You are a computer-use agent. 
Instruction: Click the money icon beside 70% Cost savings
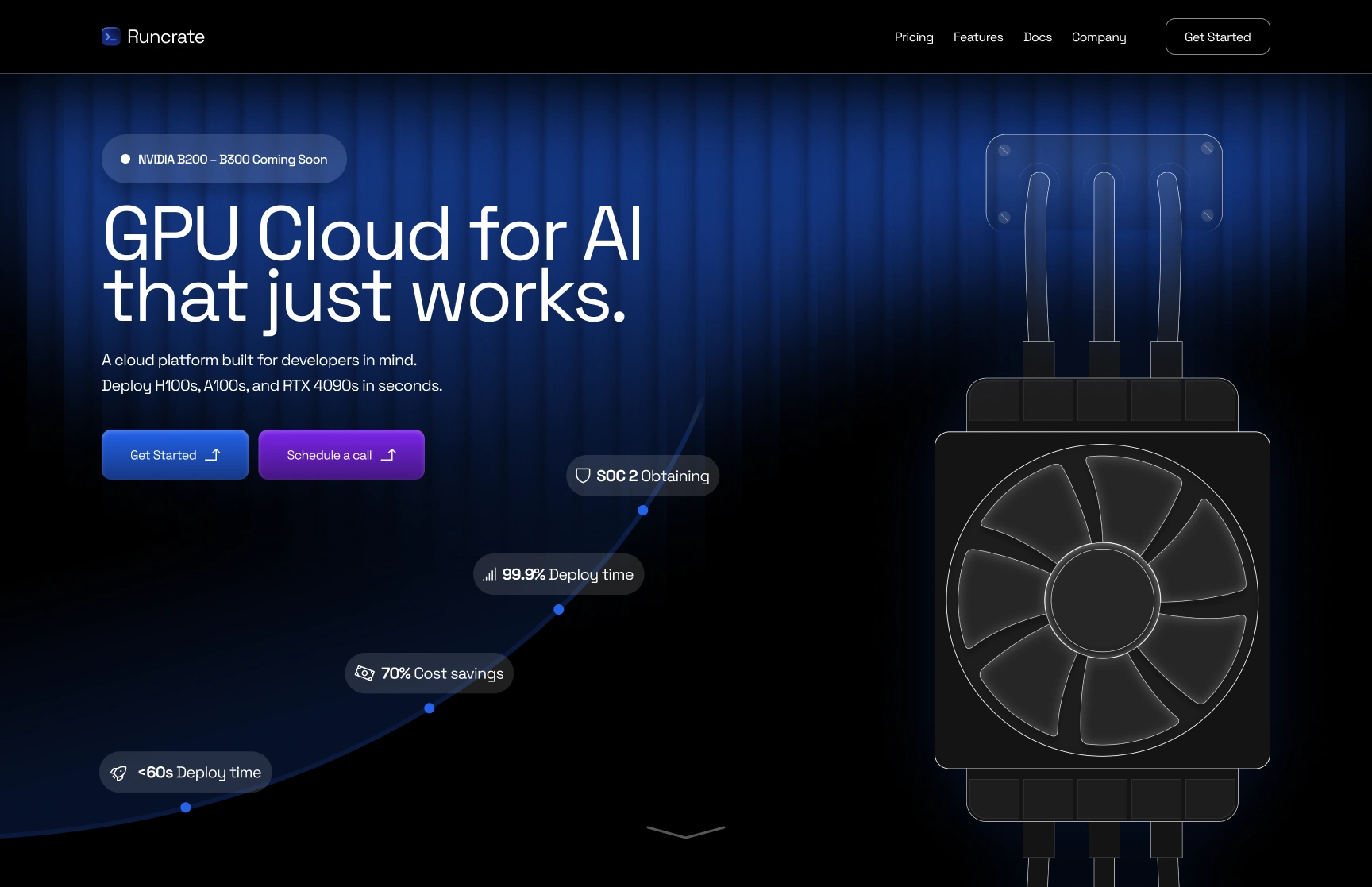pos(364,673)
